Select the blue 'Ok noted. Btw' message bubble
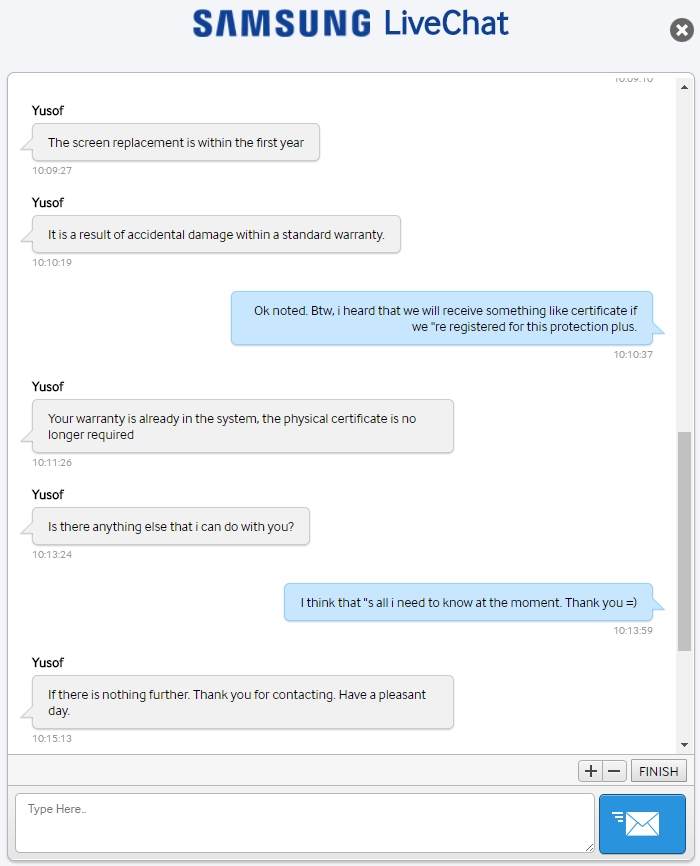Viewport: 700px width, 866px height. coord(447,319)
